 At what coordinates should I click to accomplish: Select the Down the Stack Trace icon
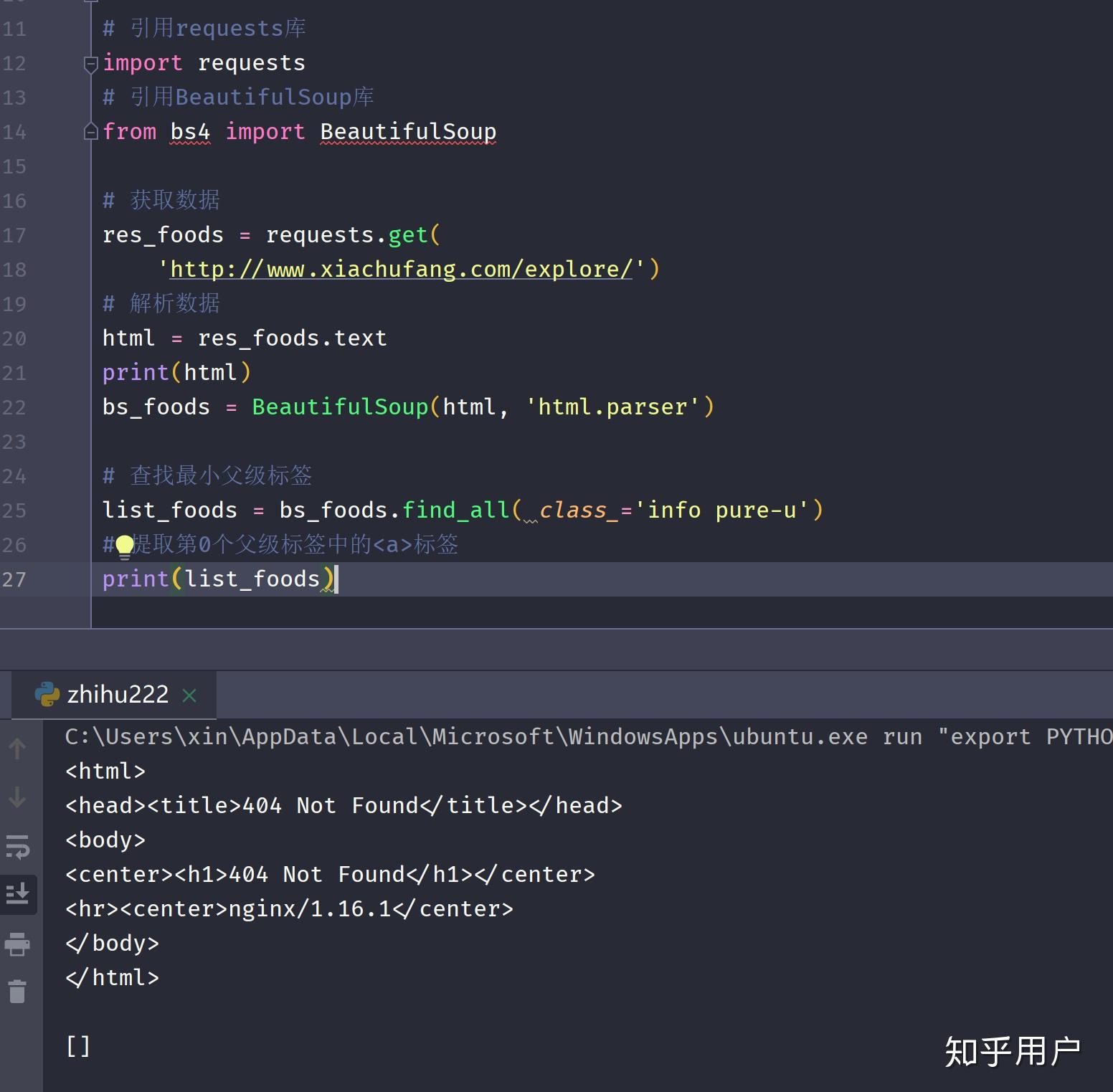(x=17, y=797)
